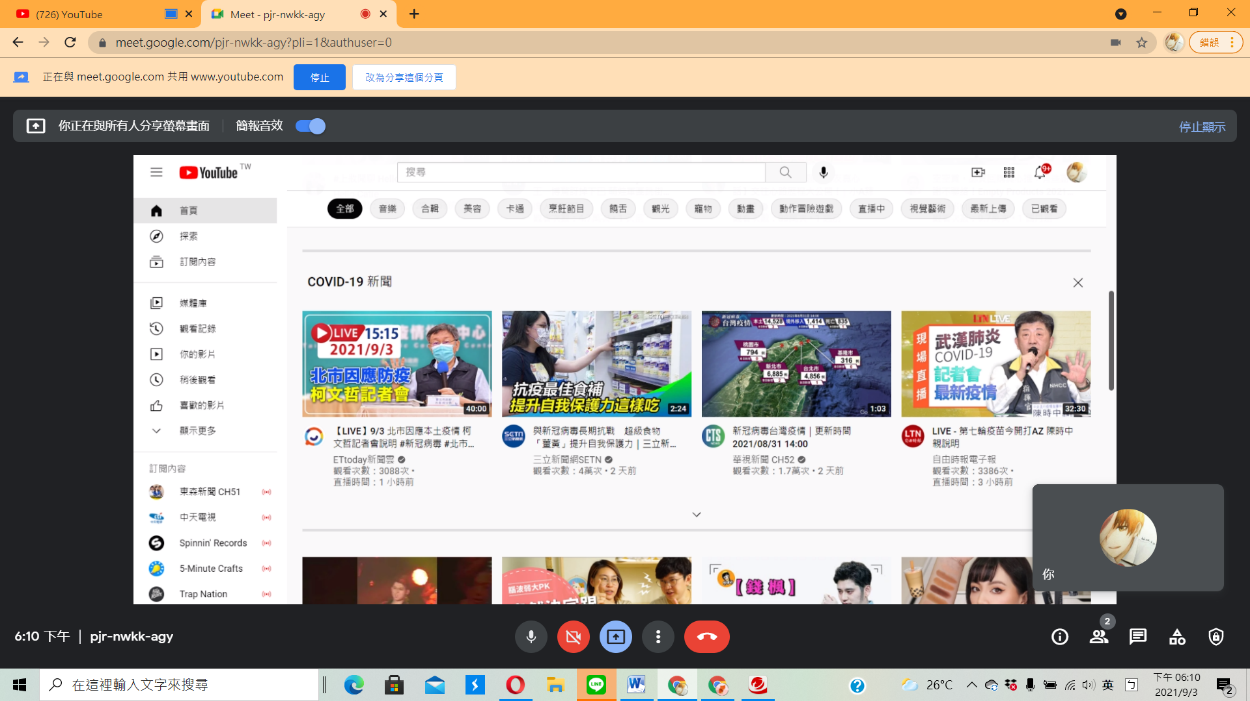Click the present screen button in Meet
1250x701 pixels.
[x=615, y=637]
